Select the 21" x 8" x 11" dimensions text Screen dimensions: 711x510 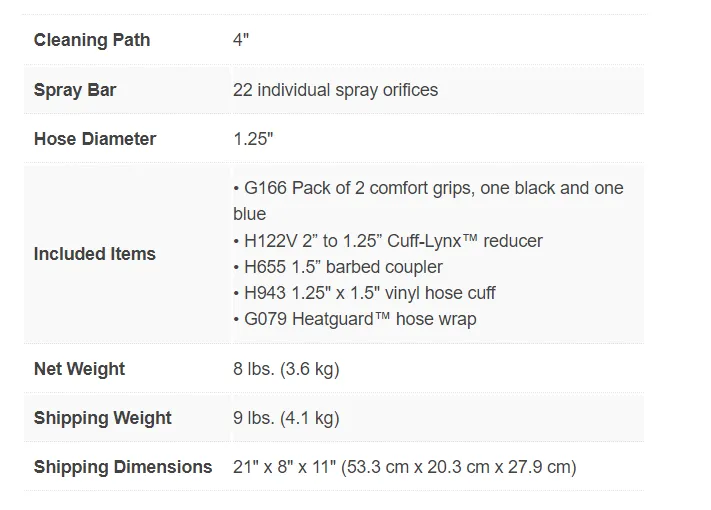(284, 467)
